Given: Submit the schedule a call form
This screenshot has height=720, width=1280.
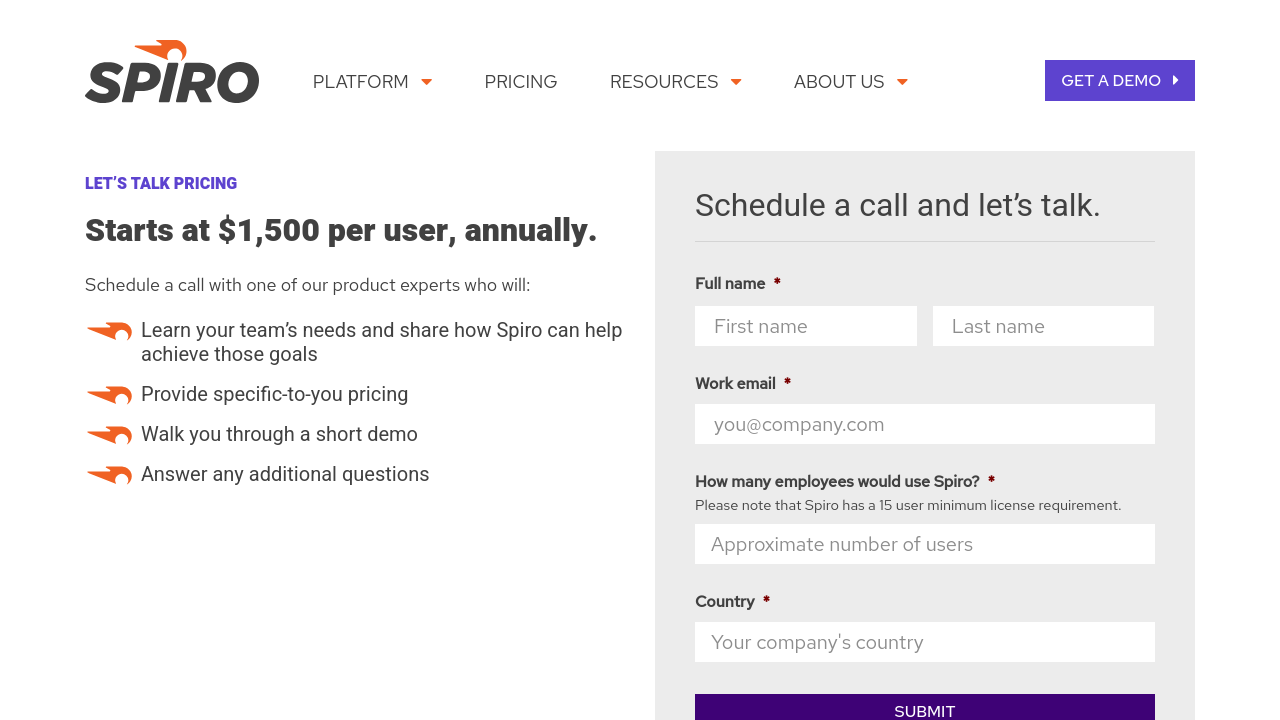Looking at the screenshot, I should (x=925, y=707).
